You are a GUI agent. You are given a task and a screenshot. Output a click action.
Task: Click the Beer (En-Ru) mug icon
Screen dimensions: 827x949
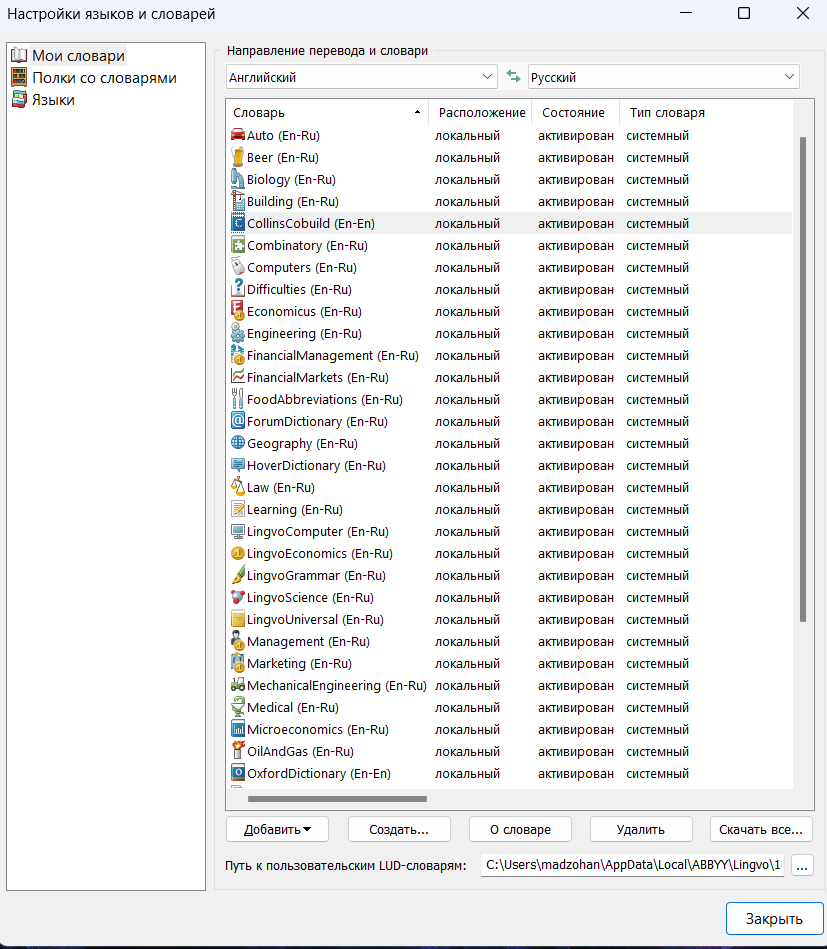pyautogui.click(x=238, y=157)
